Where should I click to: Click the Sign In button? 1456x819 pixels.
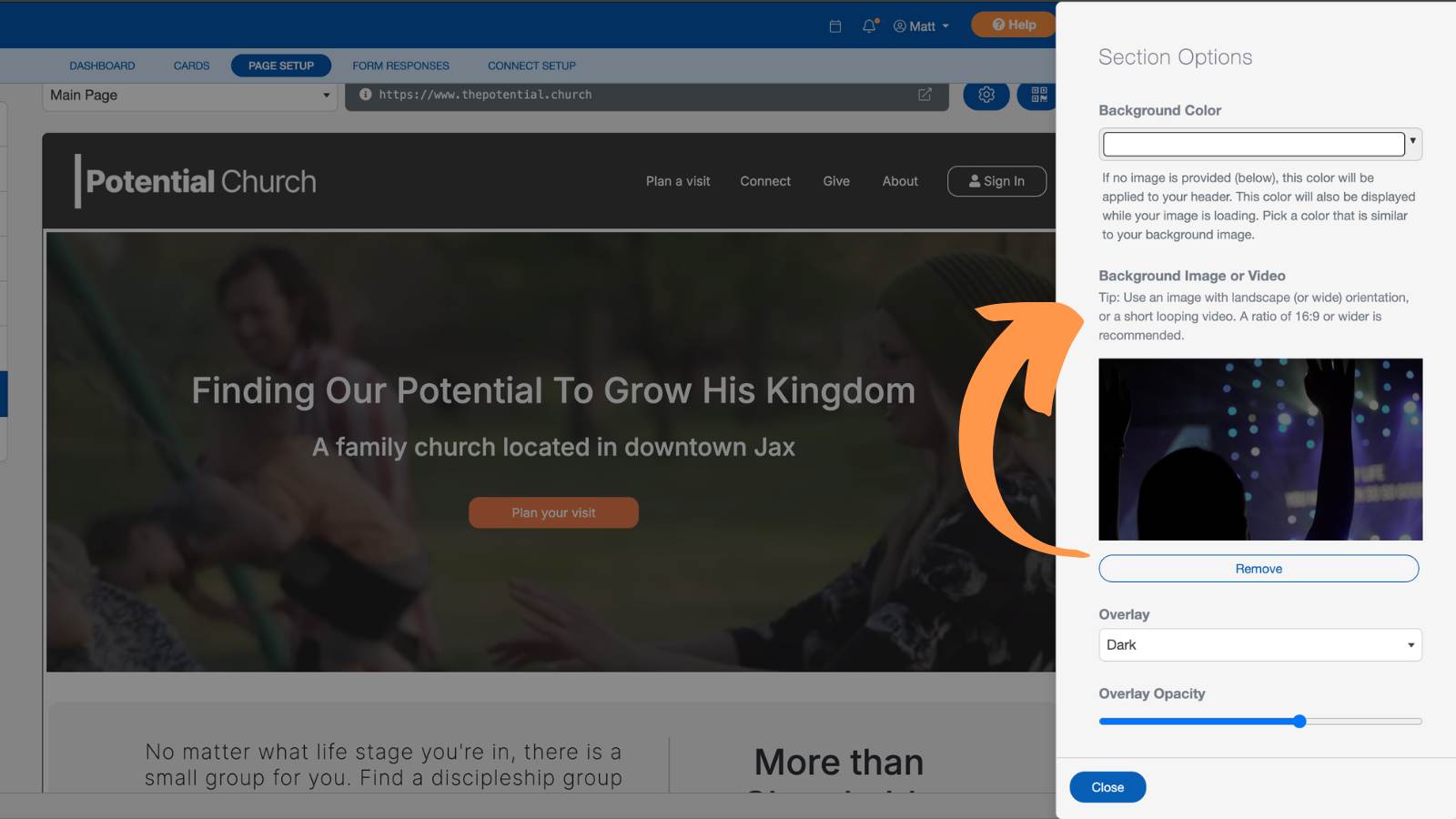pyautogui.click(x=996, y=181)
